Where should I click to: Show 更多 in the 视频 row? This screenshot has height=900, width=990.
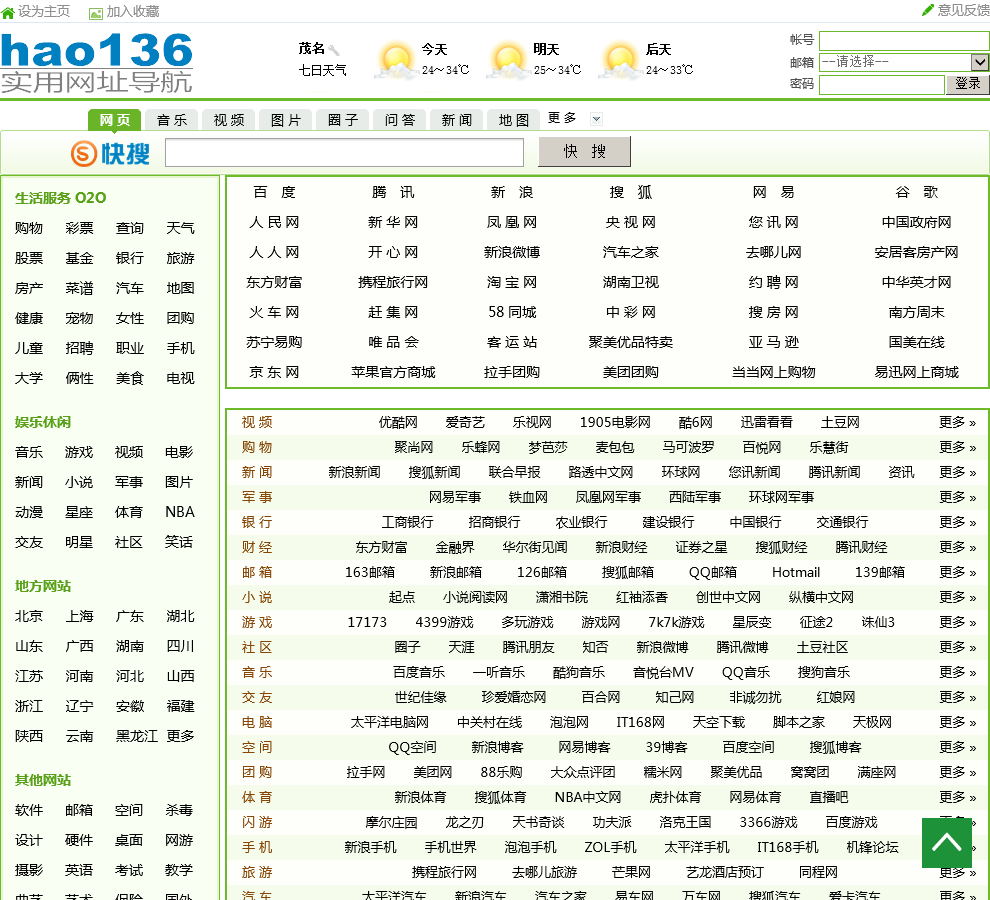tap(957, 422)
